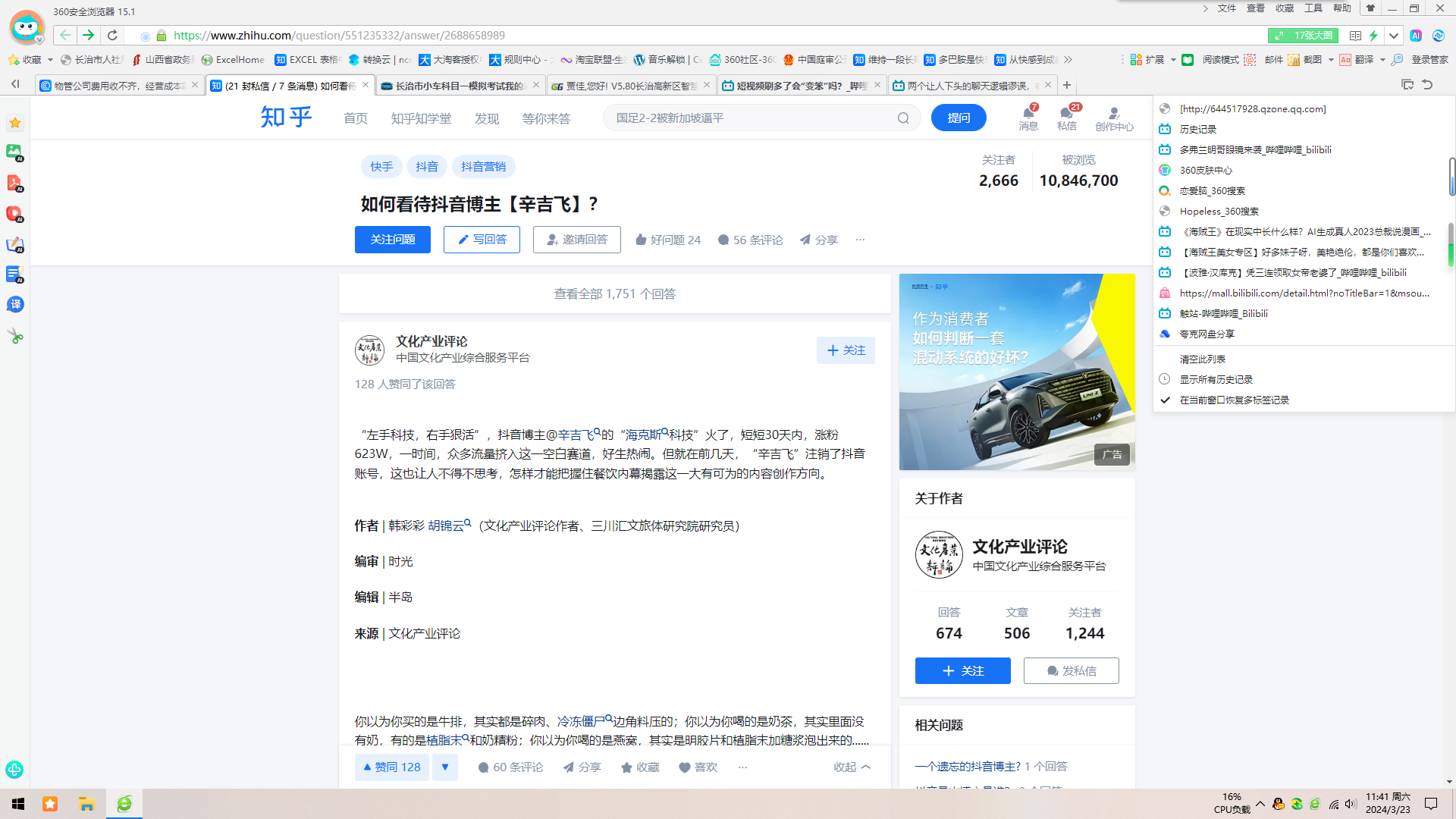The width and height of the screenshot is (1456, 819).
Task: Open 消息 notifications bell
Action: pos(1028,118)
